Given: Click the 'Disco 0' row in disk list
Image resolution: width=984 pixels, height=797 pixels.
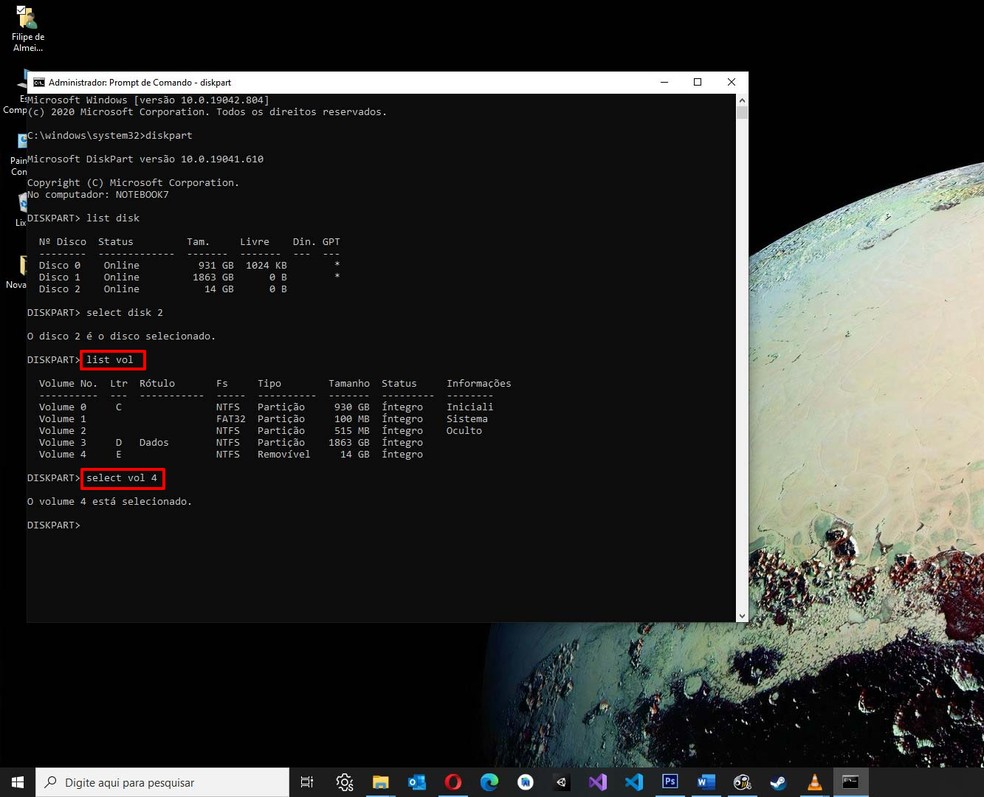Looking at the screenshot, I should coord(189,265).
